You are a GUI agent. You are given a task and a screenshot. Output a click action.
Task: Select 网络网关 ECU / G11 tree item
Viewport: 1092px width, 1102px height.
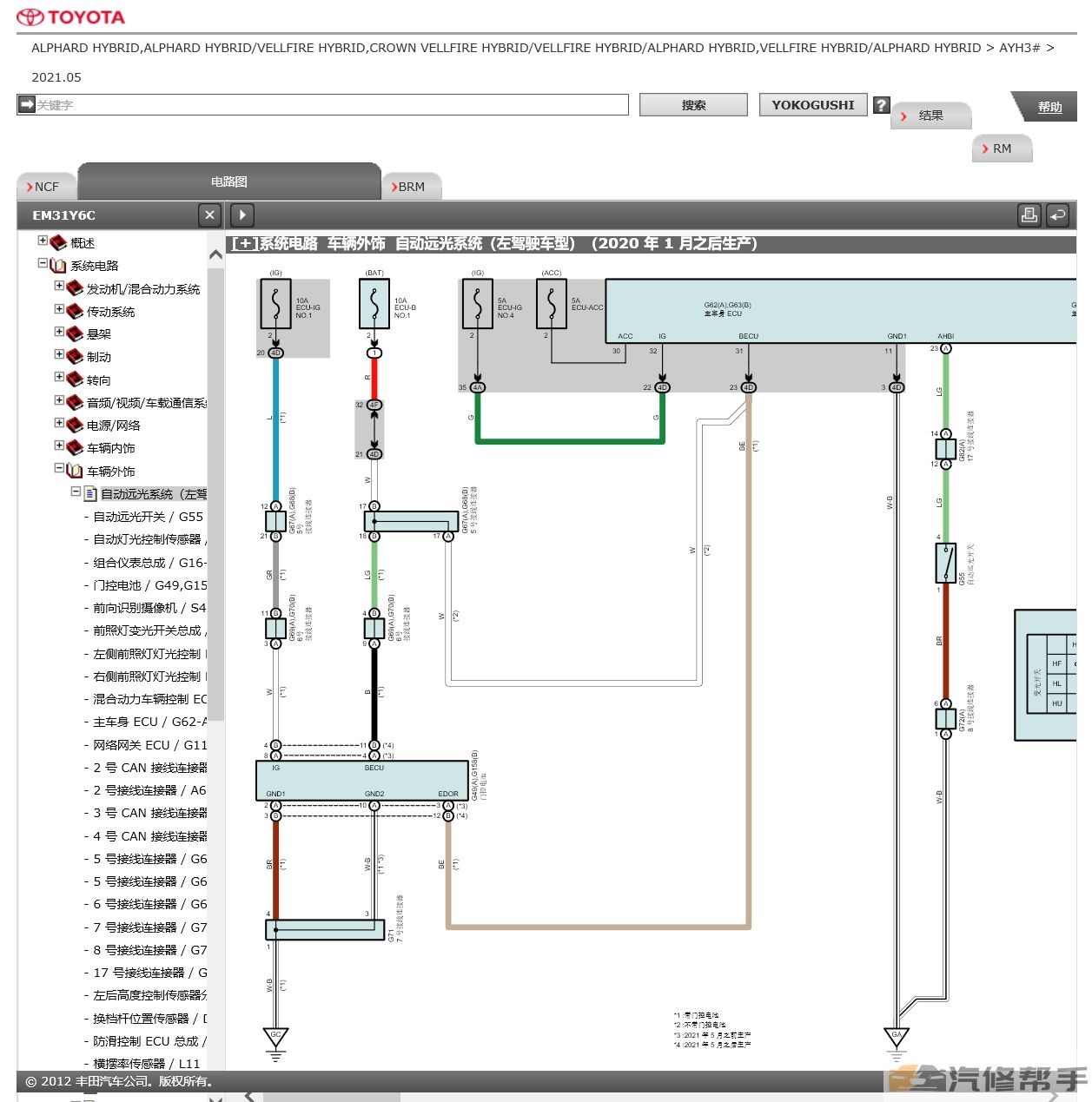(149, 745)
